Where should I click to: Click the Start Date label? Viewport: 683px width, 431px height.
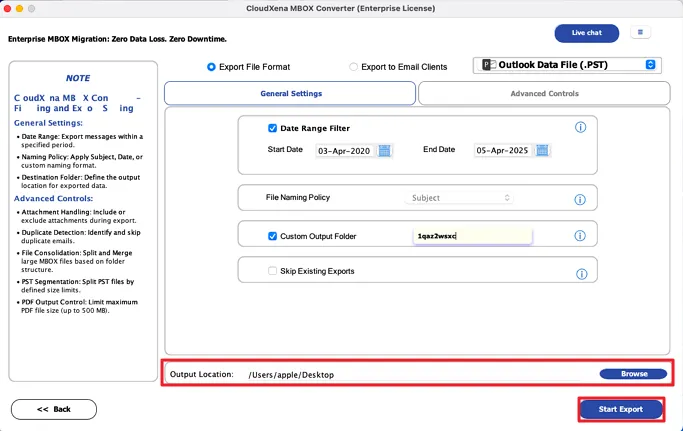point(285,149)
